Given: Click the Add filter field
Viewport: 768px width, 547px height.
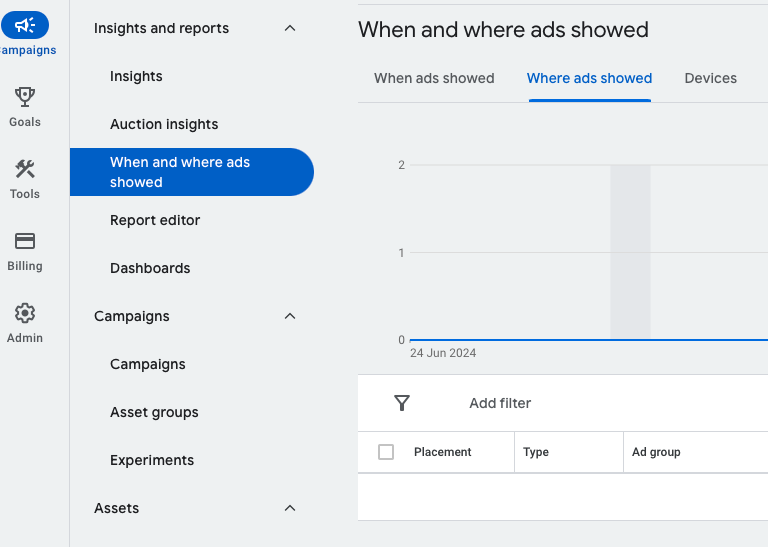Looking at the screenshot, I should click(500, 403).
